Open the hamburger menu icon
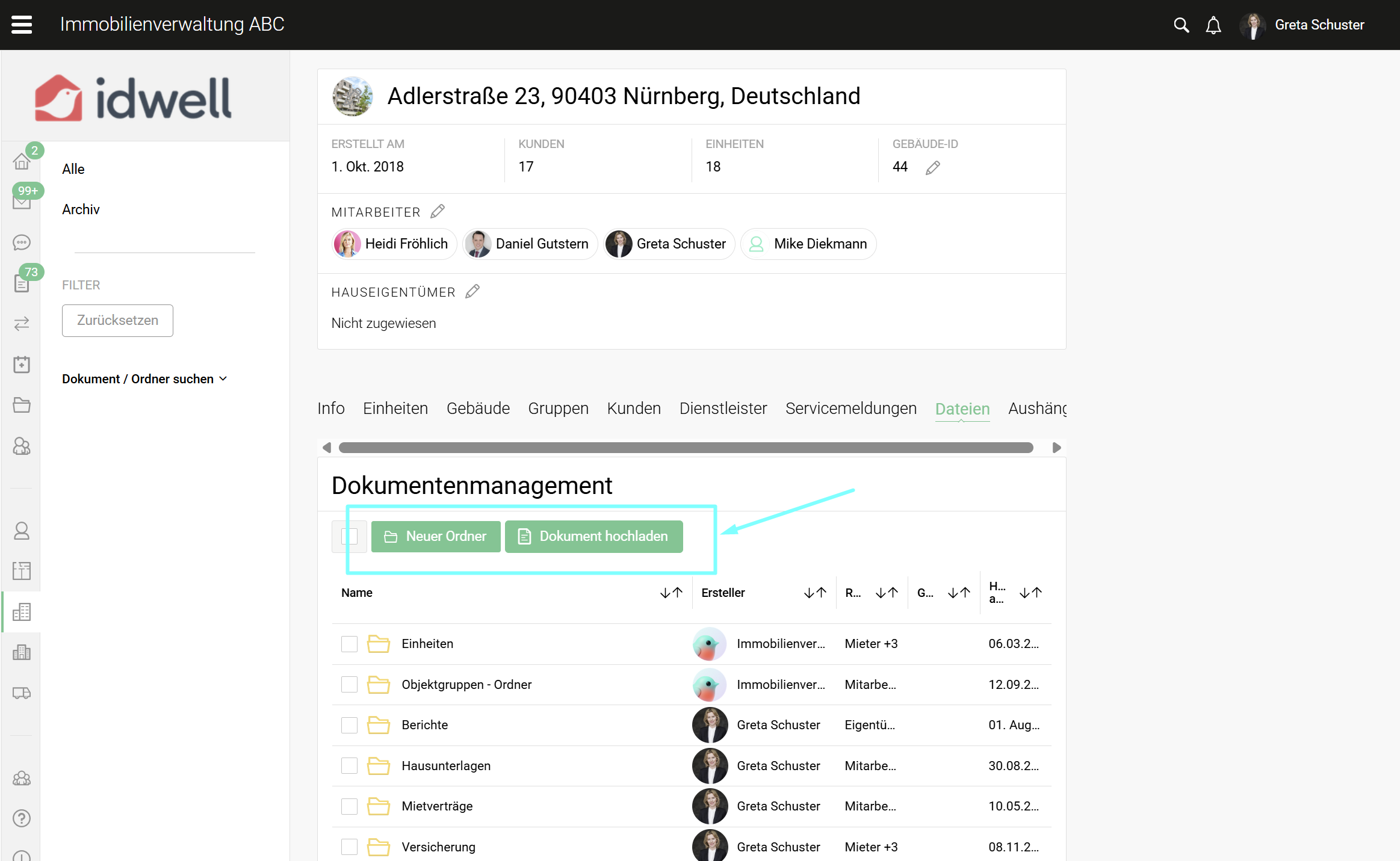Image resolution: width=1400 pixels, height=861 pixels. [22, 25]
